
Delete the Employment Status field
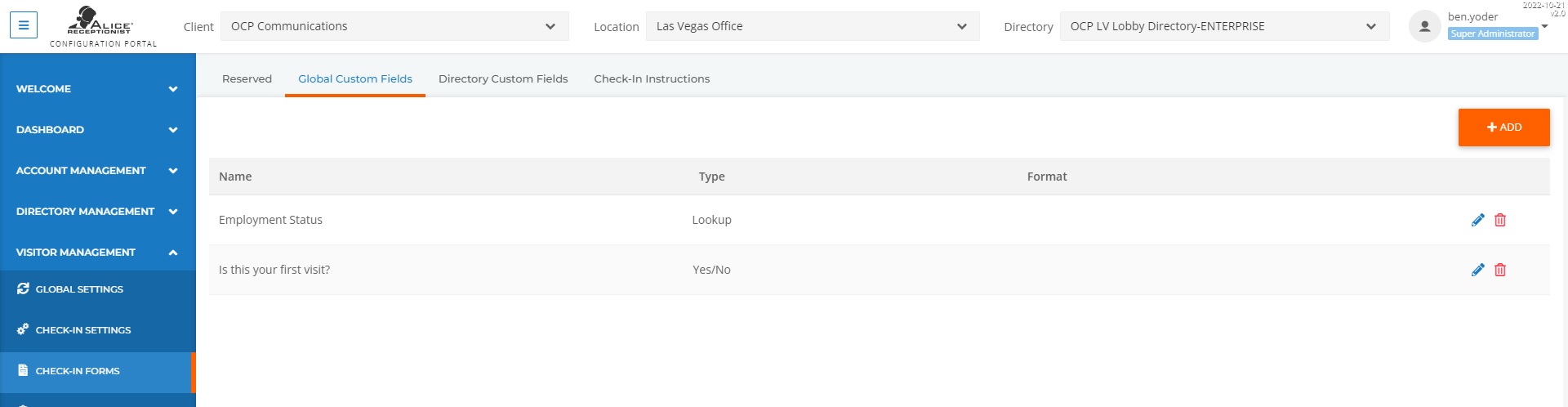click(x=1500, y=220)
